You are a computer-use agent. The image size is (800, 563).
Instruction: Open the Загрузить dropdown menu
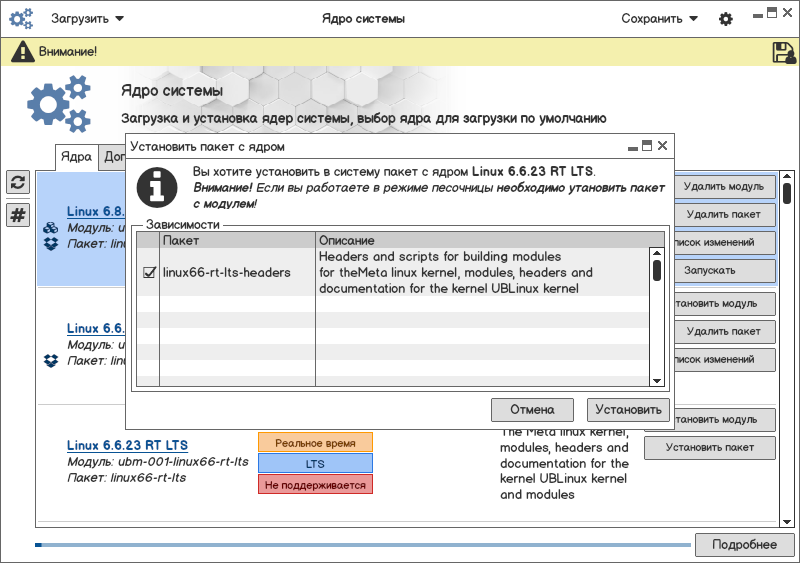pyautogui.click(x=88, y=18)
